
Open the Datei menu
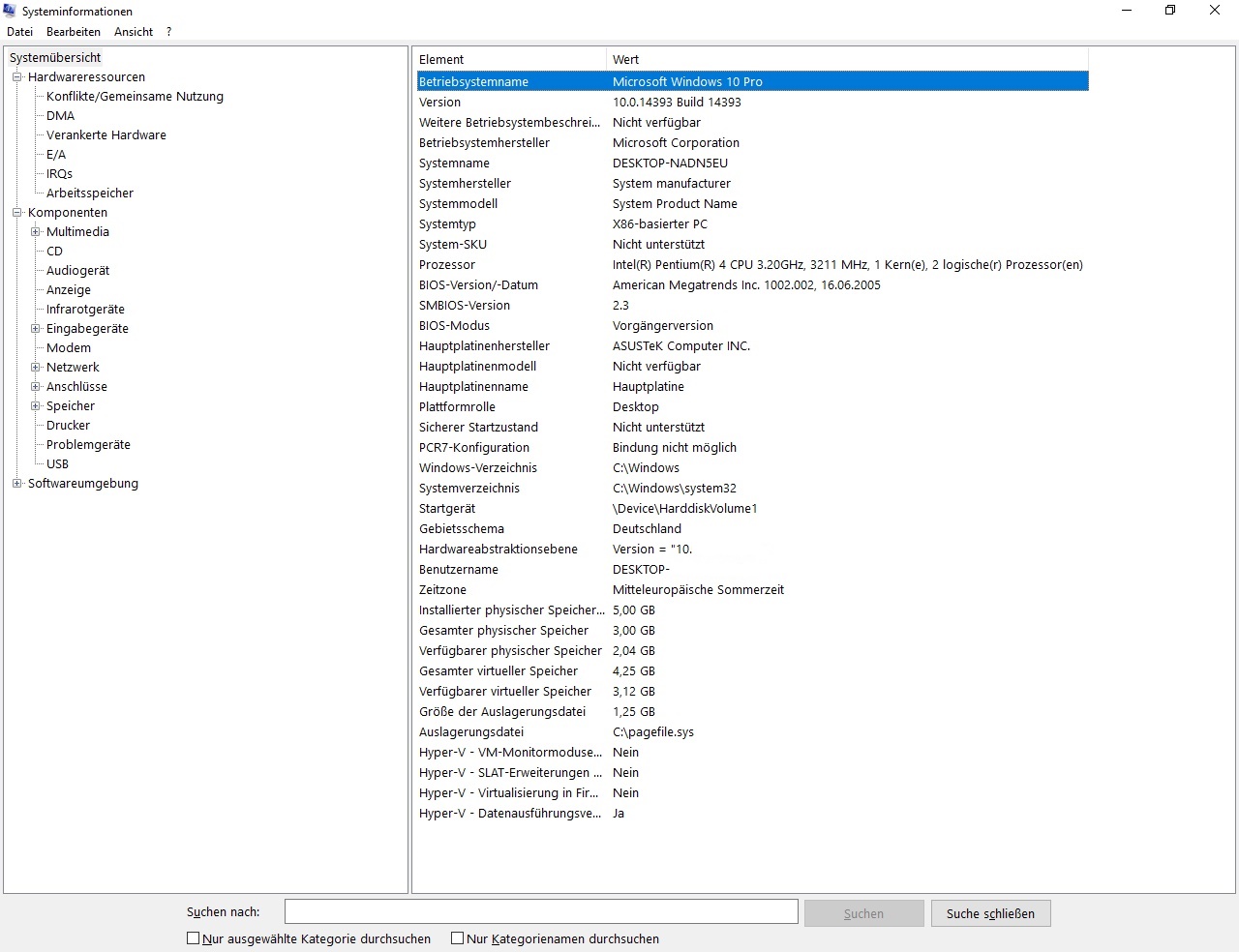19,32
